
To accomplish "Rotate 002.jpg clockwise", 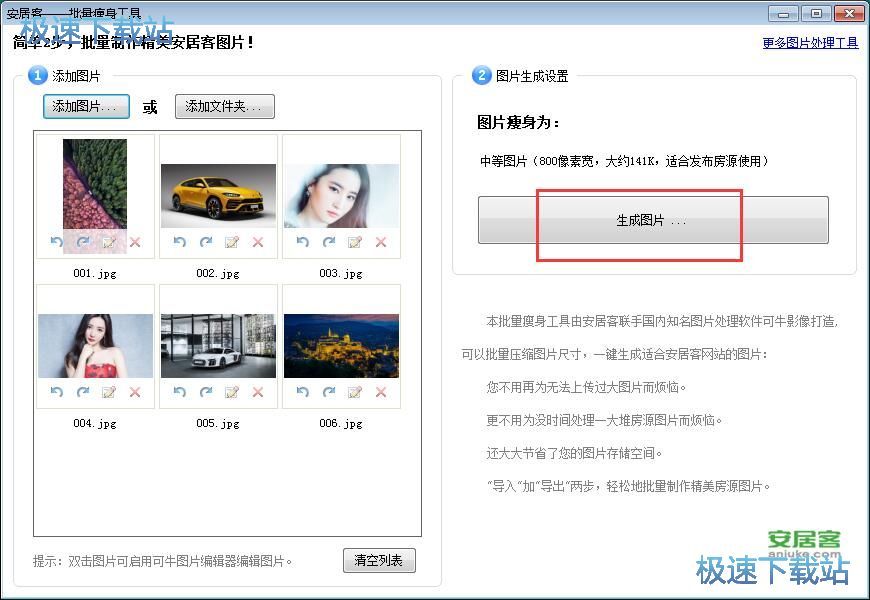I will pos(206,242).
